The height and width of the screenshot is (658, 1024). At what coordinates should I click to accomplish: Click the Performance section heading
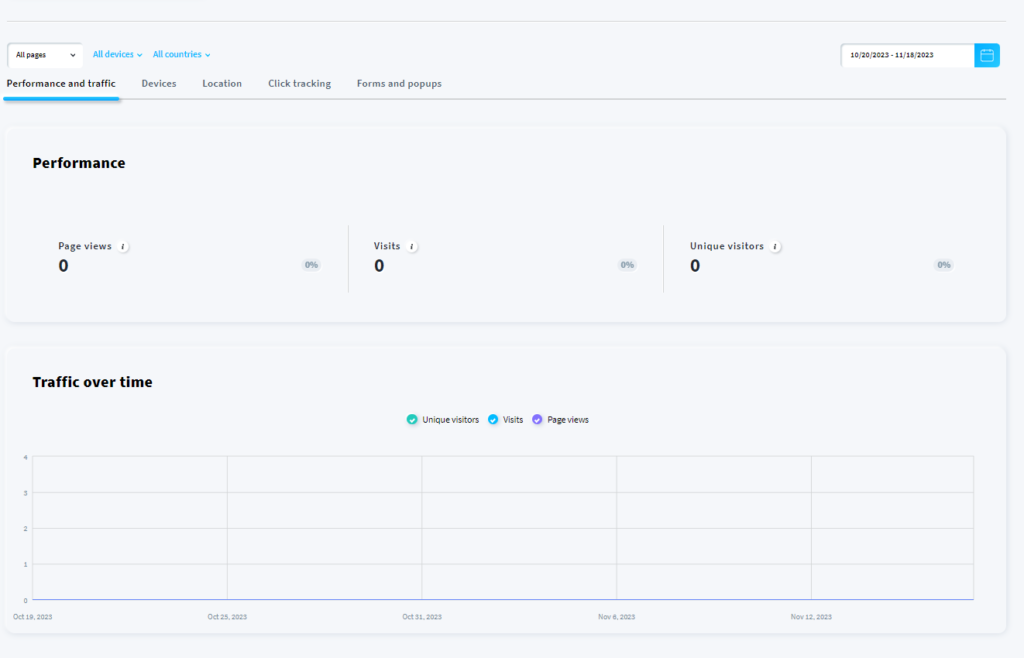79,163
